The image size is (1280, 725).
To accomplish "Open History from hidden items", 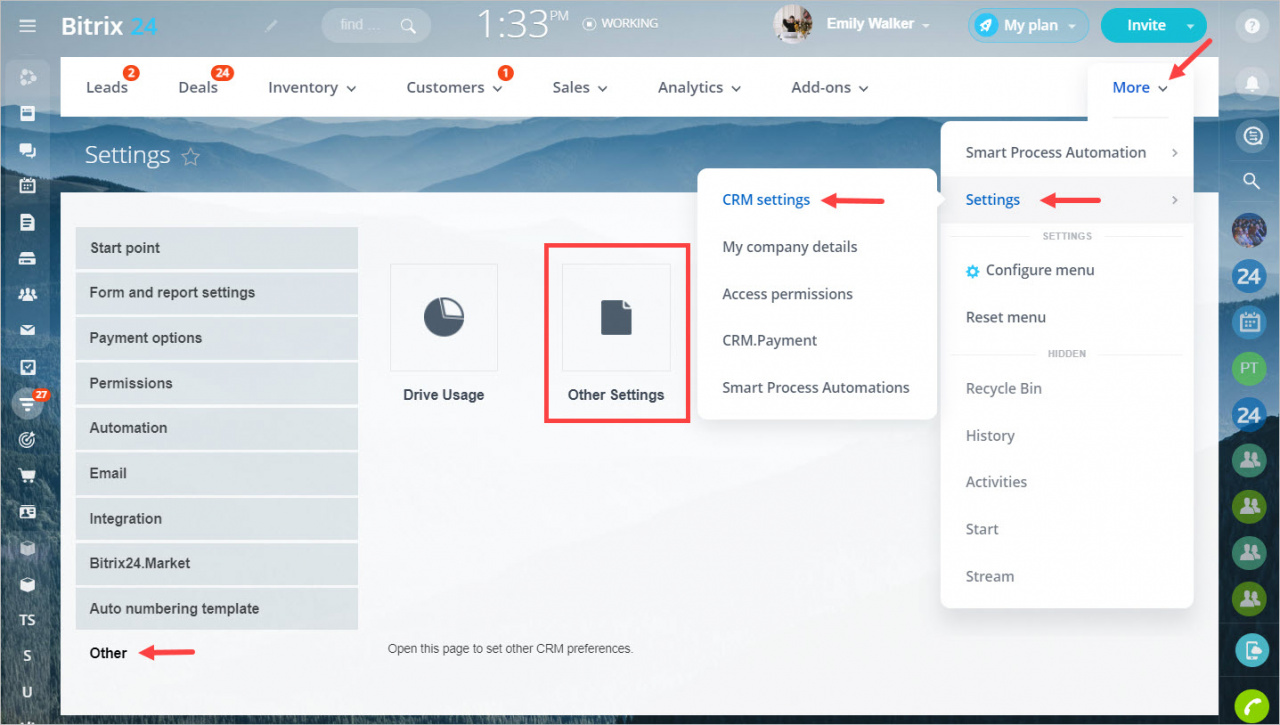I will click(x=990, y=436).
